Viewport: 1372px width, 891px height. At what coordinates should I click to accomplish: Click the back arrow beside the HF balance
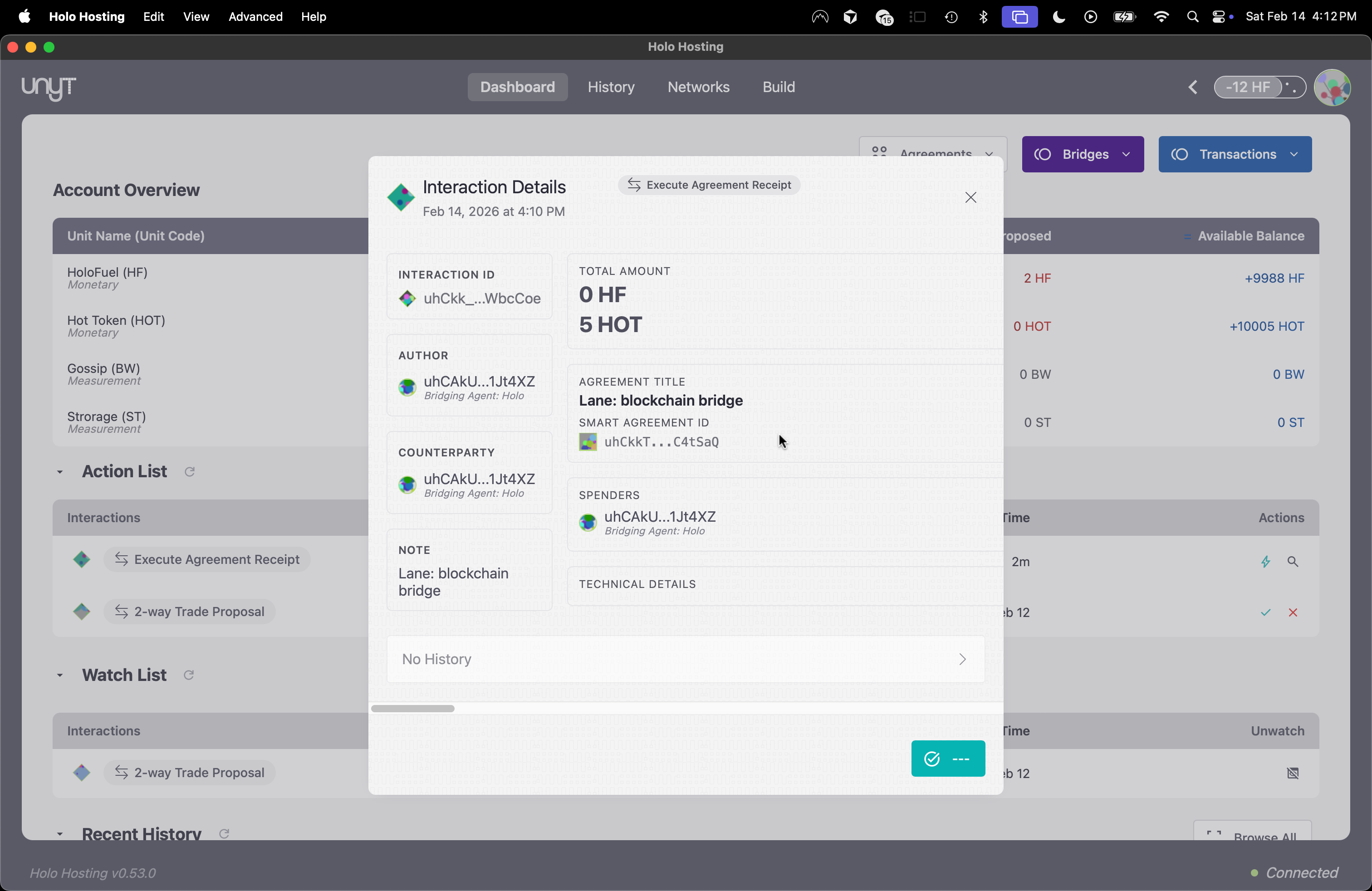coord(1193,87)
